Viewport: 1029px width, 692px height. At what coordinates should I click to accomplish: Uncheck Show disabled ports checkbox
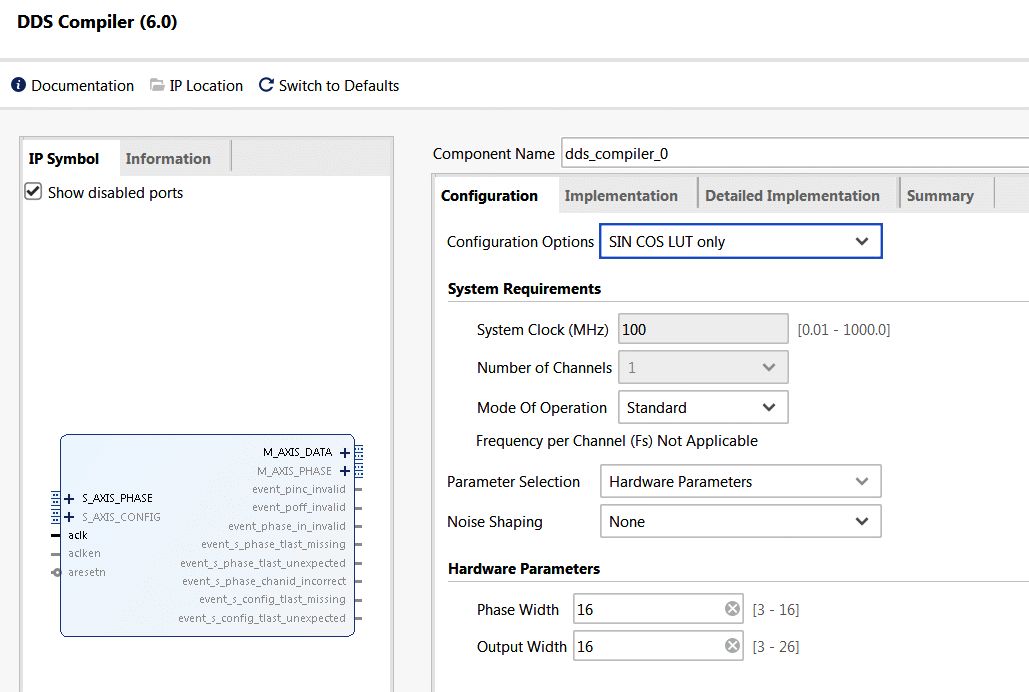click(x=33, y=192)
